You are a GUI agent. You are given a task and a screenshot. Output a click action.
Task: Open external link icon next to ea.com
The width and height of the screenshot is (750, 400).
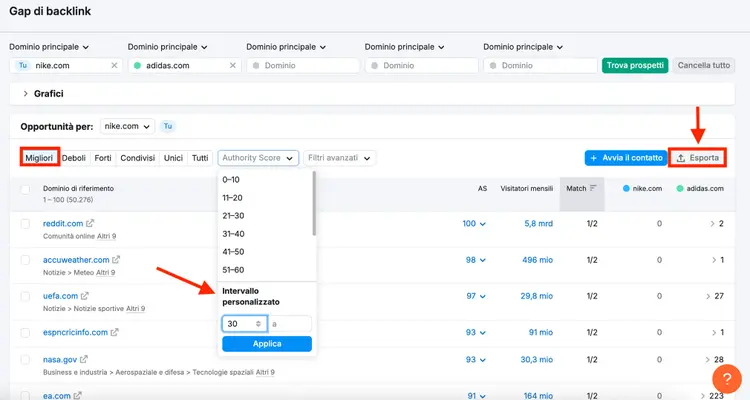[x=77, y=396]
